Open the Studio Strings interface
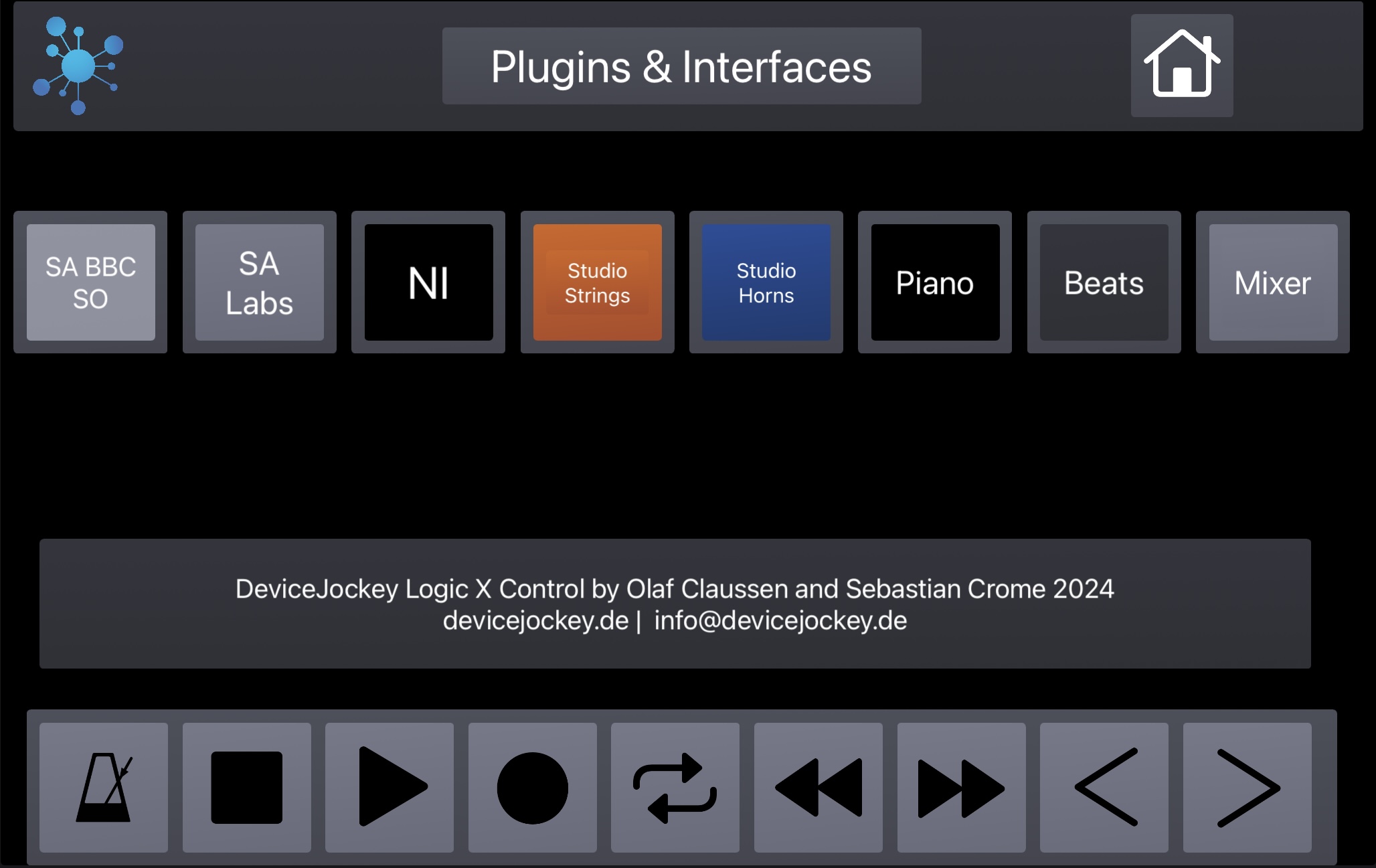The height and width of the screenshot is (868, 1376). (598, 282)
